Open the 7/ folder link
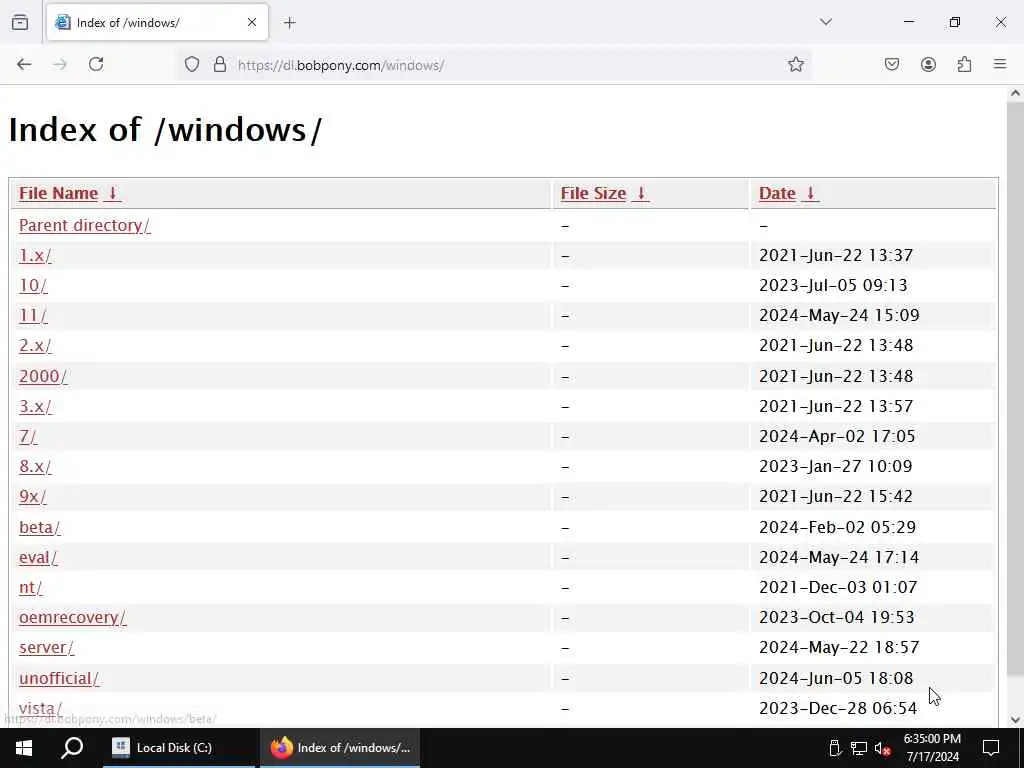1024x768 pixels. (28, 436)
